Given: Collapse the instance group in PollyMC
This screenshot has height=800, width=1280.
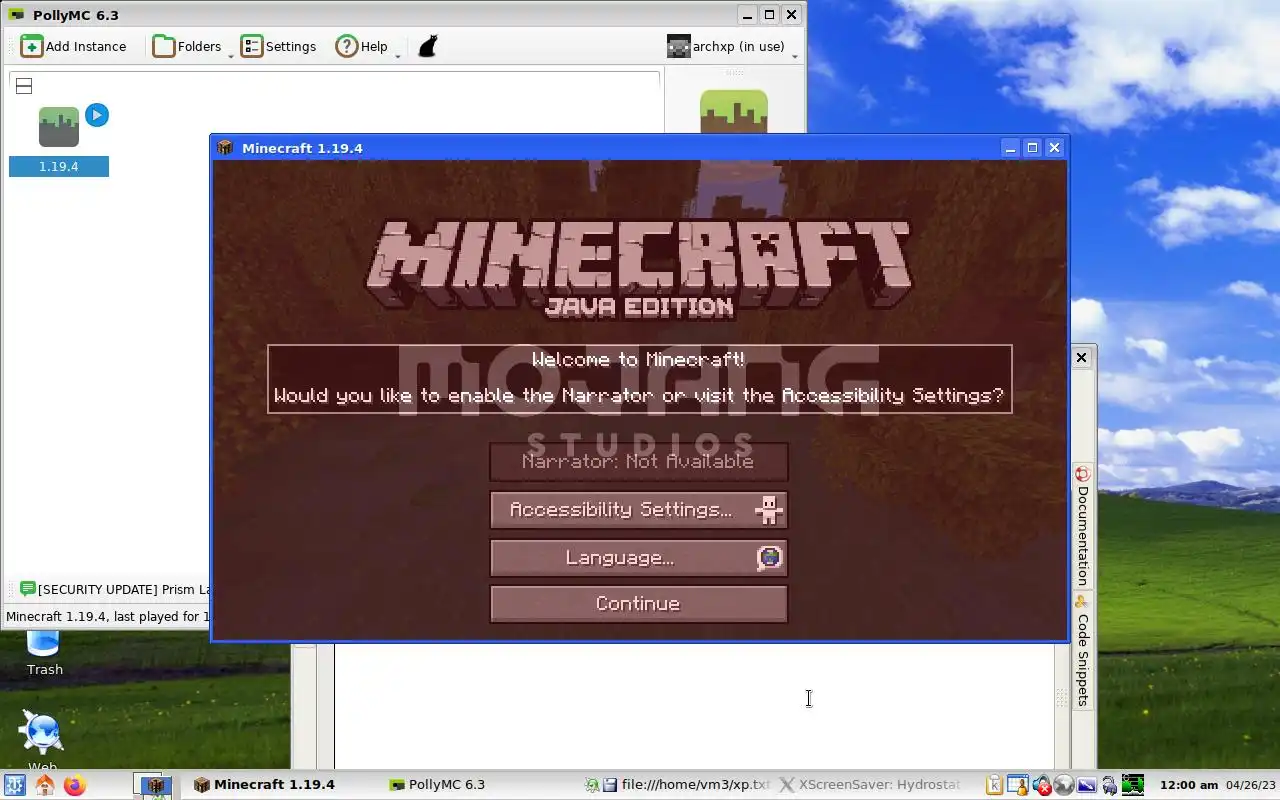Looking at the screenshot, I should click(x=24, y=86).
